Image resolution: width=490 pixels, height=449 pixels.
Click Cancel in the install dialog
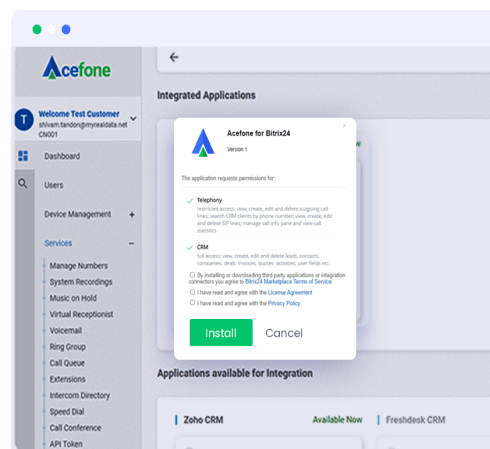pyautogui.click(x=284, y=333)
